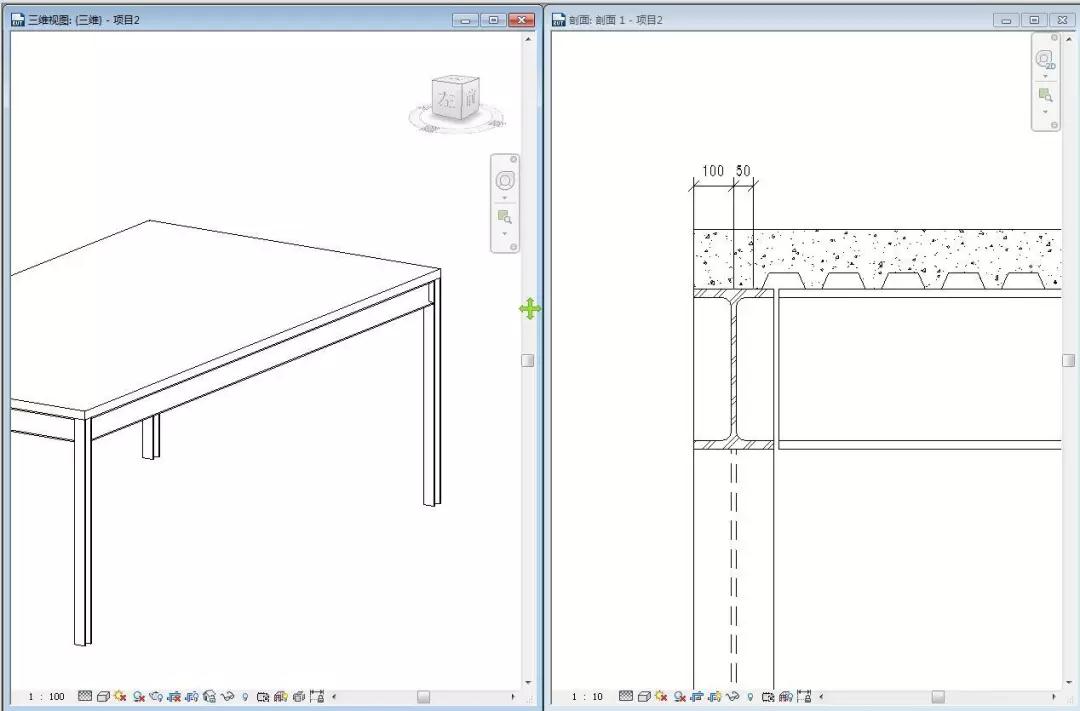Reveal hidden elements in section view
Viewport: 1080px width, 711px height.
click(x=750, y=697)
